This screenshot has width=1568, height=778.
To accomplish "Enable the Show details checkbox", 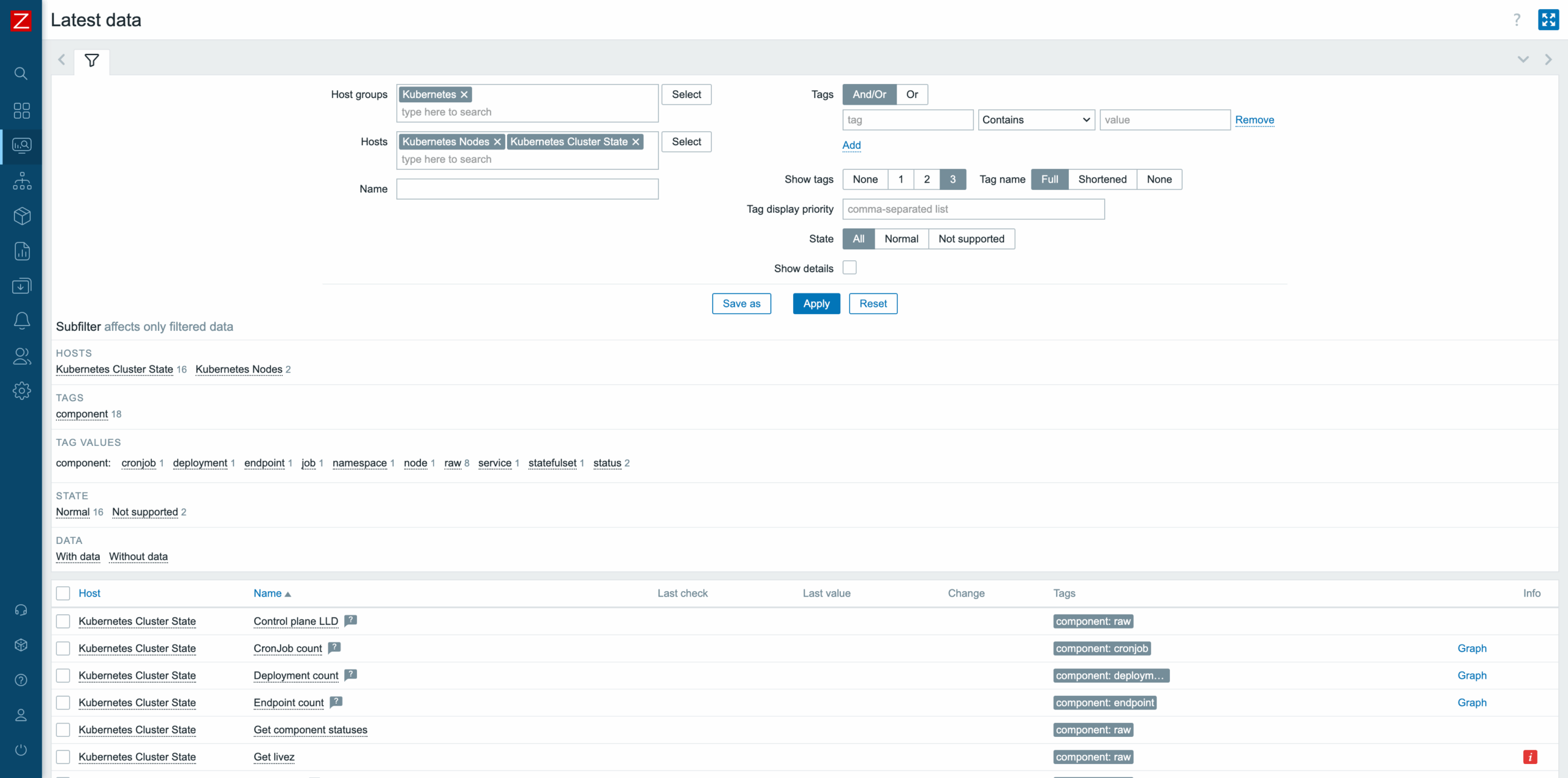I will click(x=849, y=268).
